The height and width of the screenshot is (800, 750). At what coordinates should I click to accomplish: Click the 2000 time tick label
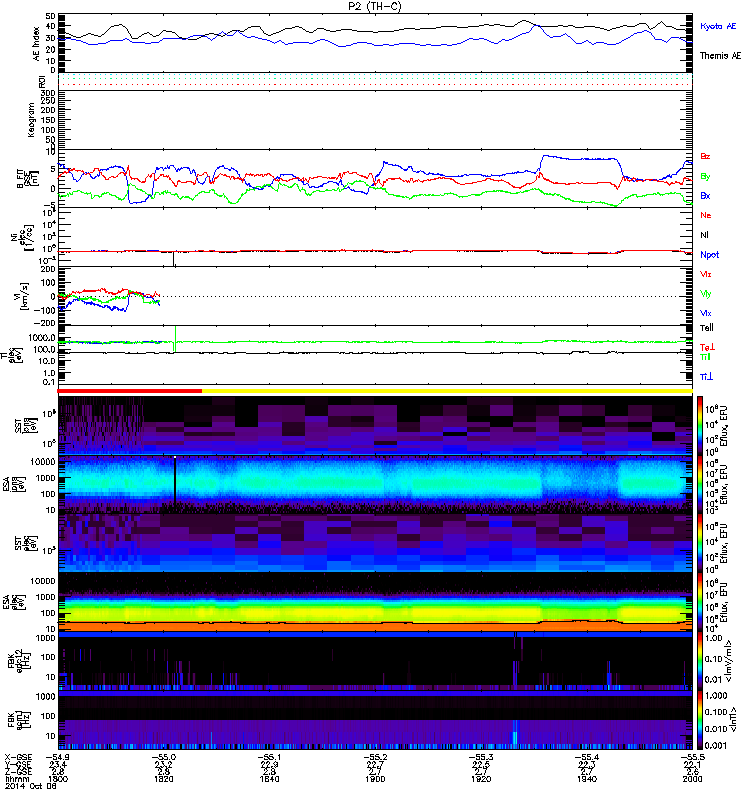[692, 779]
